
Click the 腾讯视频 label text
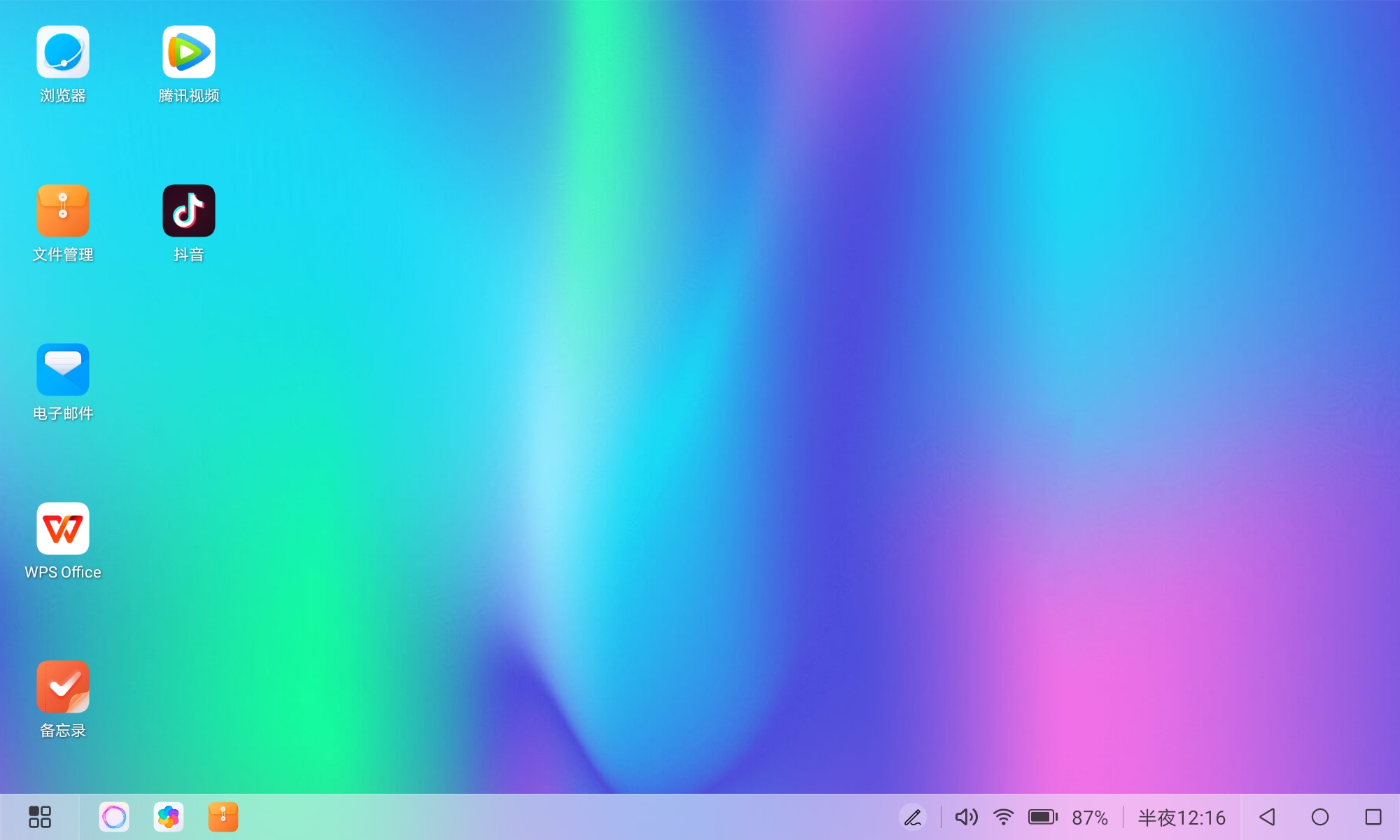point(189,96)
